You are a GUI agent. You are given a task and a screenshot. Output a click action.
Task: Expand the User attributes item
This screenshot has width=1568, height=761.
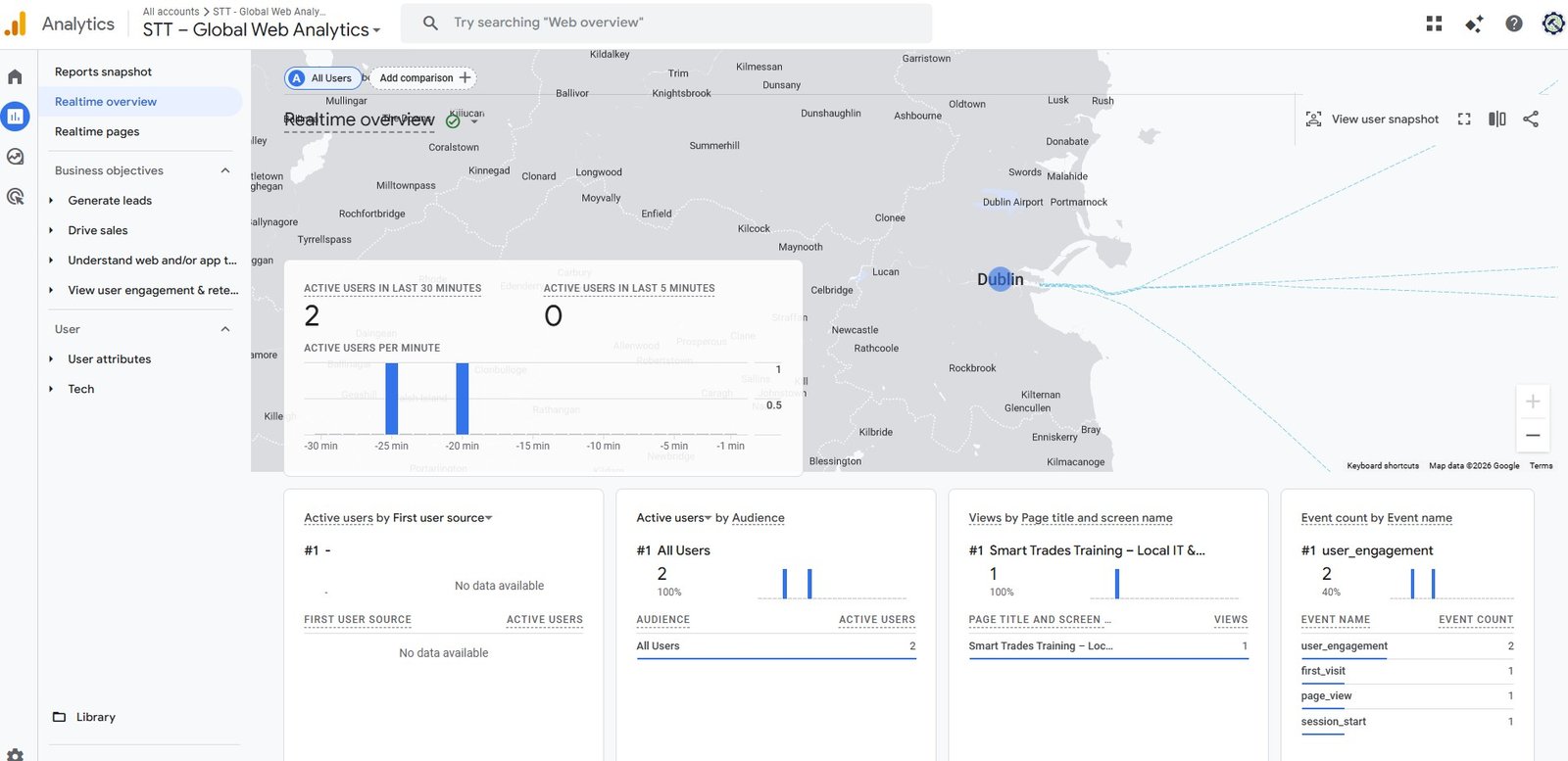51,359
